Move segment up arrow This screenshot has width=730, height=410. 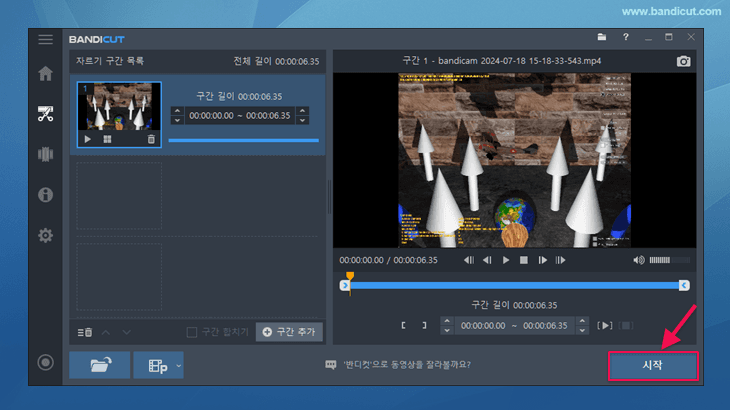(106, 332)
